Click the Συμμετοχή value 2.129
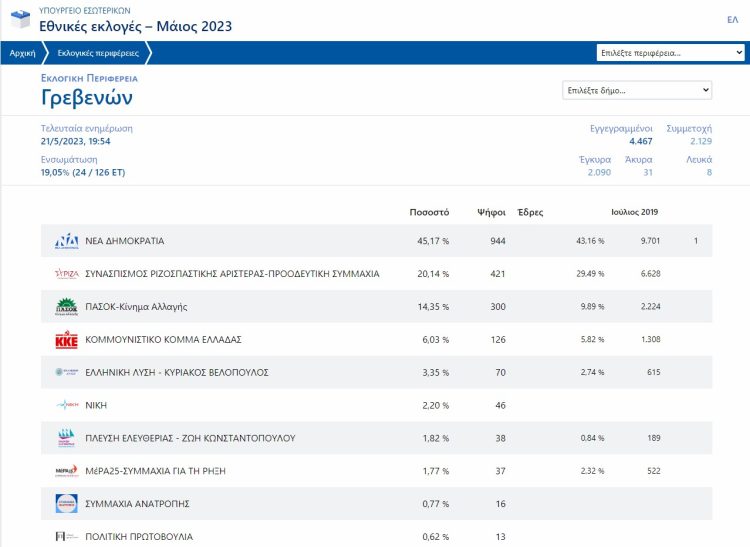Viewport: 750px width, 547px height. (x=701, y=141)
